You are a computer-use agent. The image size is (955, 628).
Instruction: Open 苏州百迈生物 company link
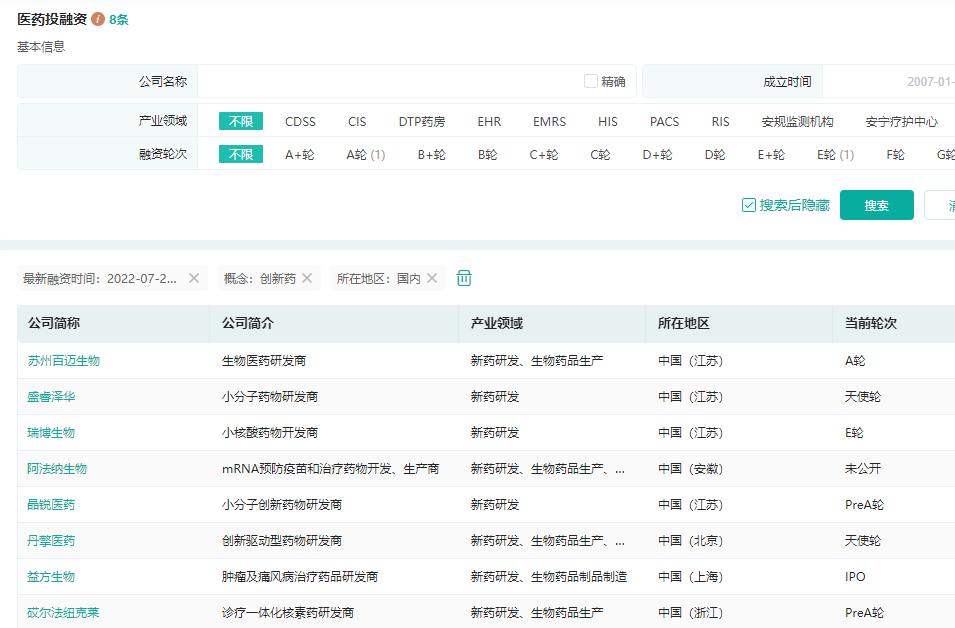pos(63,361)
